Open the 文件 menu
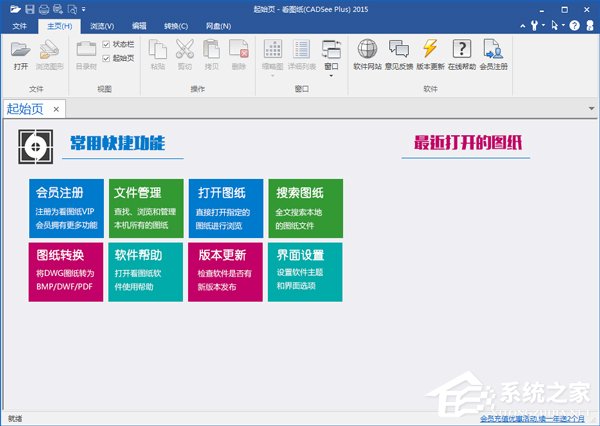600x426 pixels. coord(20,26)
